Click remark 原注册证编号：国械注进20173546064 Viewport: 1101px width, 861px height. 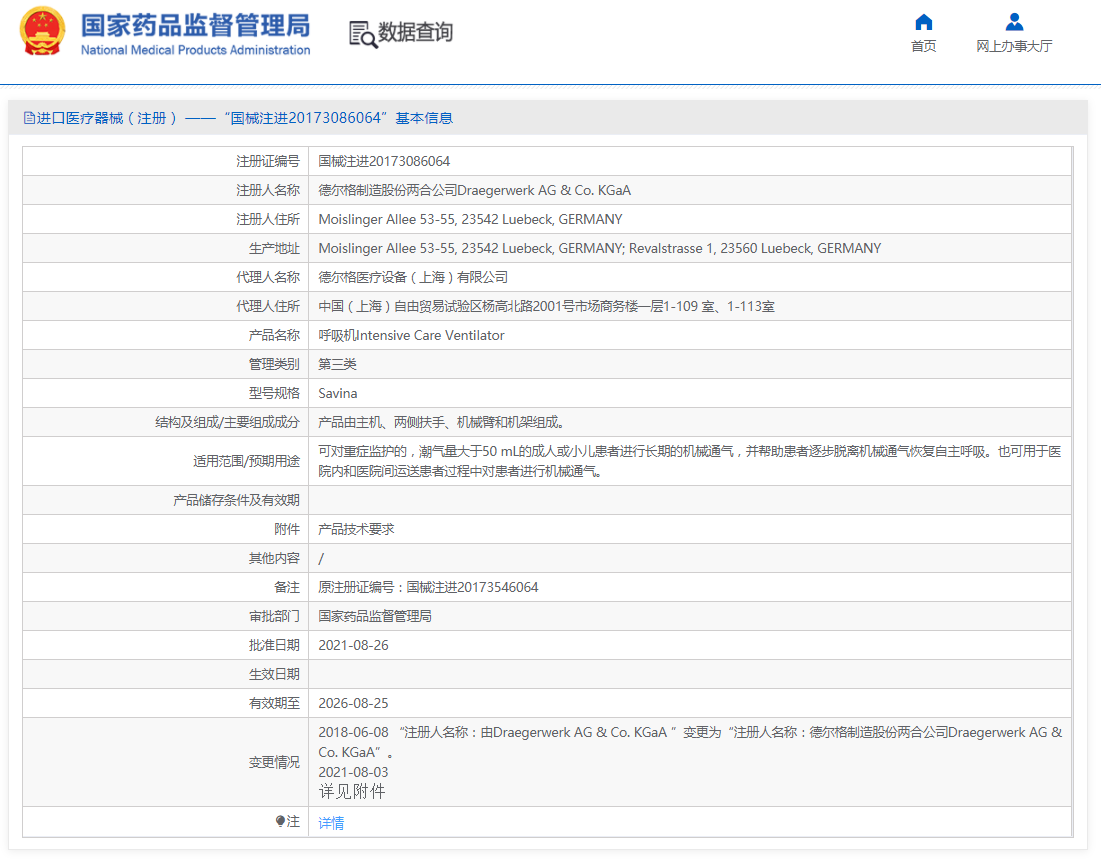coord(428,587)
